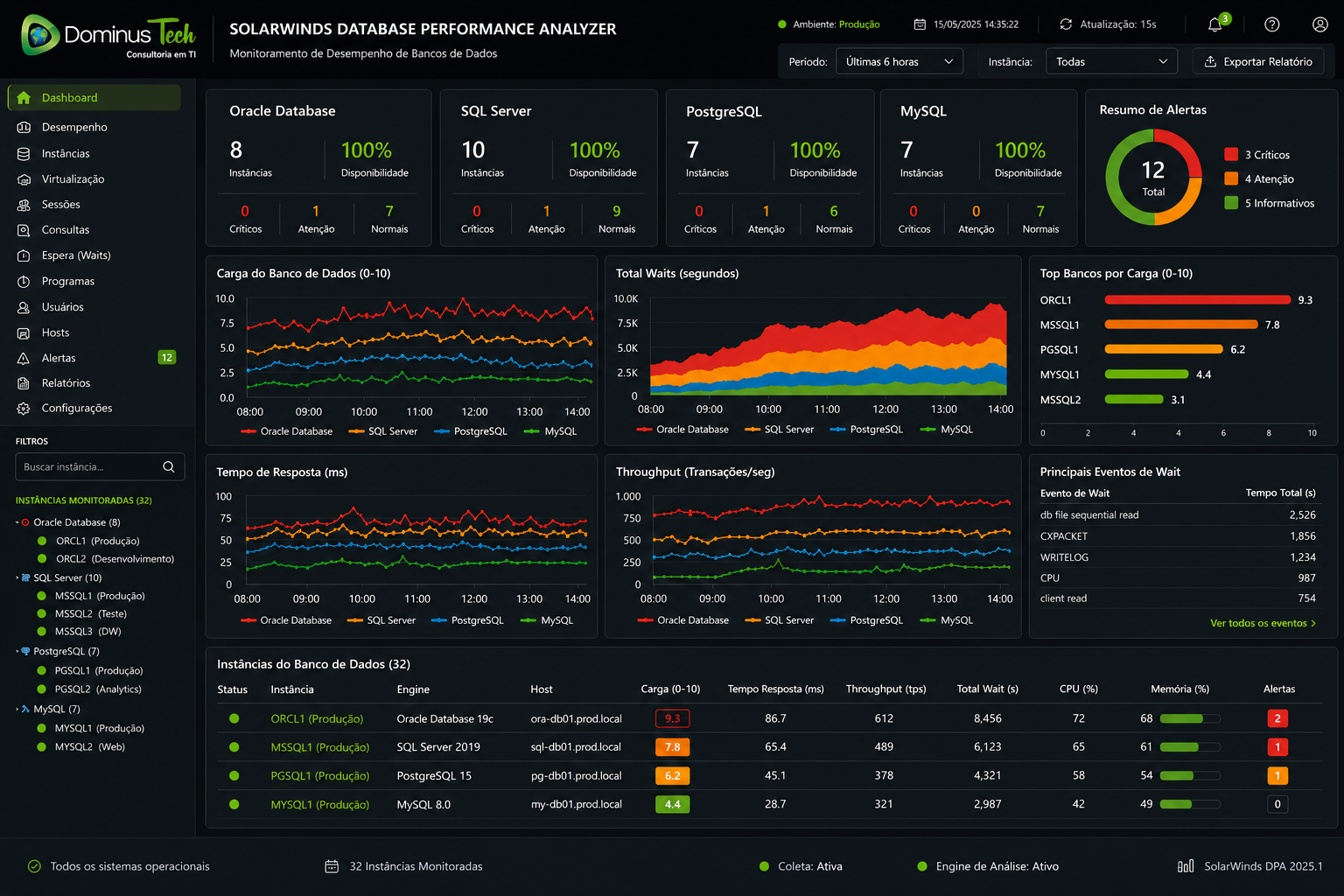Screen dimensions: 1344x896
Task: Open the user profile icon
Action: (1320, 24)
